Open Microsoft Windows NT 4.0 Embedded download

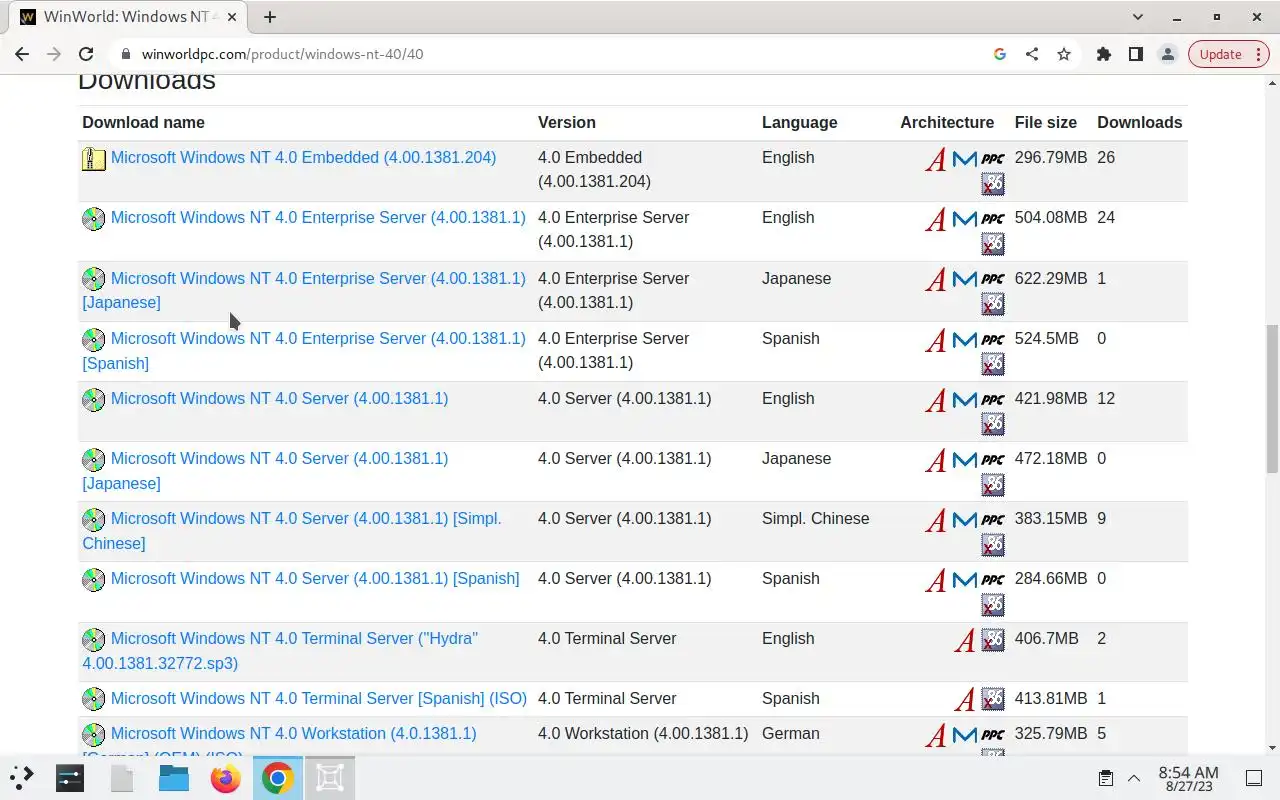[x=303, y=157]
